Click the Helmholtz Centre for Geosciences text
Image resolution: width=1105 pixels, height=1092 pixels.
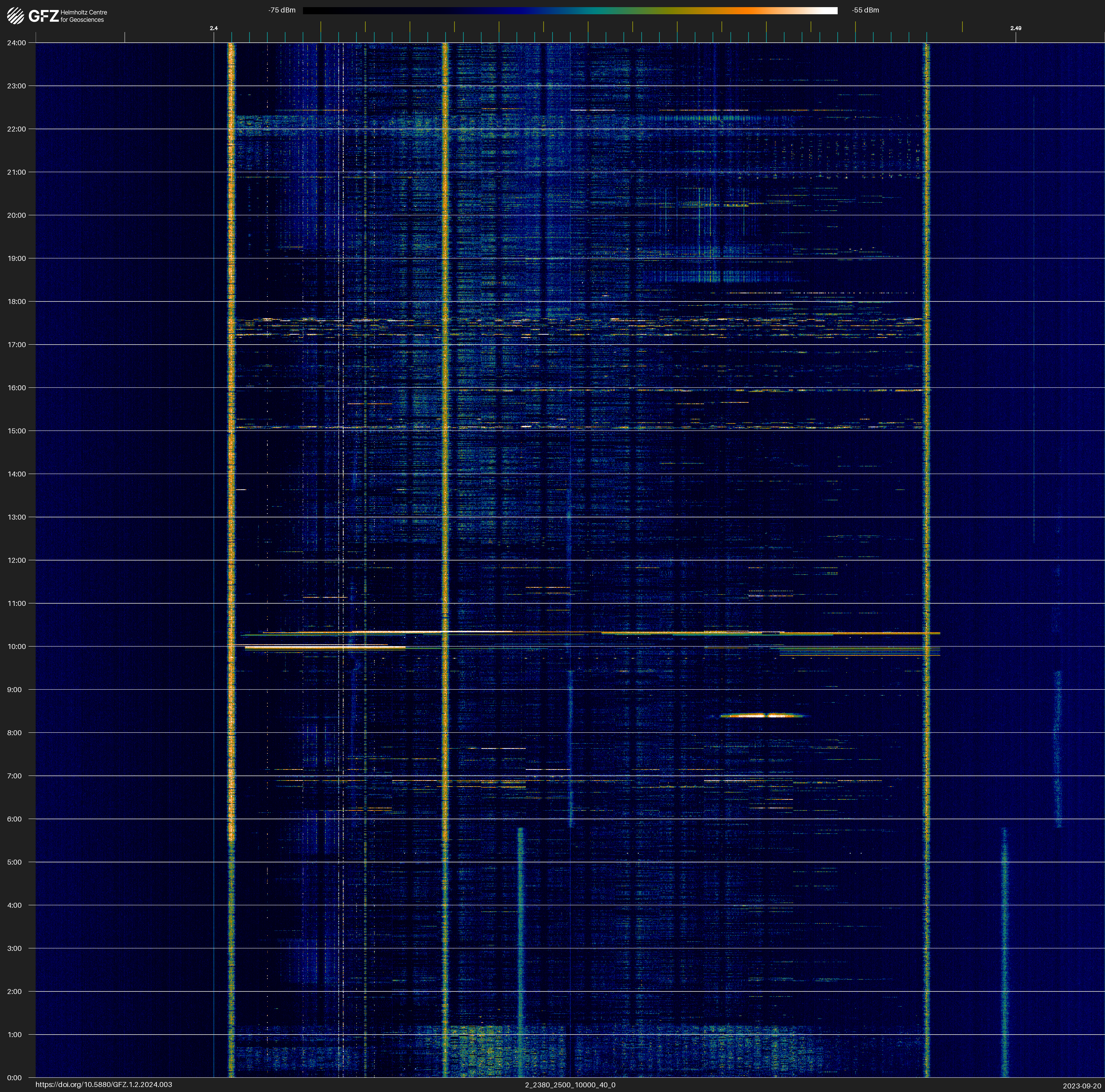(x=83, y=16)
